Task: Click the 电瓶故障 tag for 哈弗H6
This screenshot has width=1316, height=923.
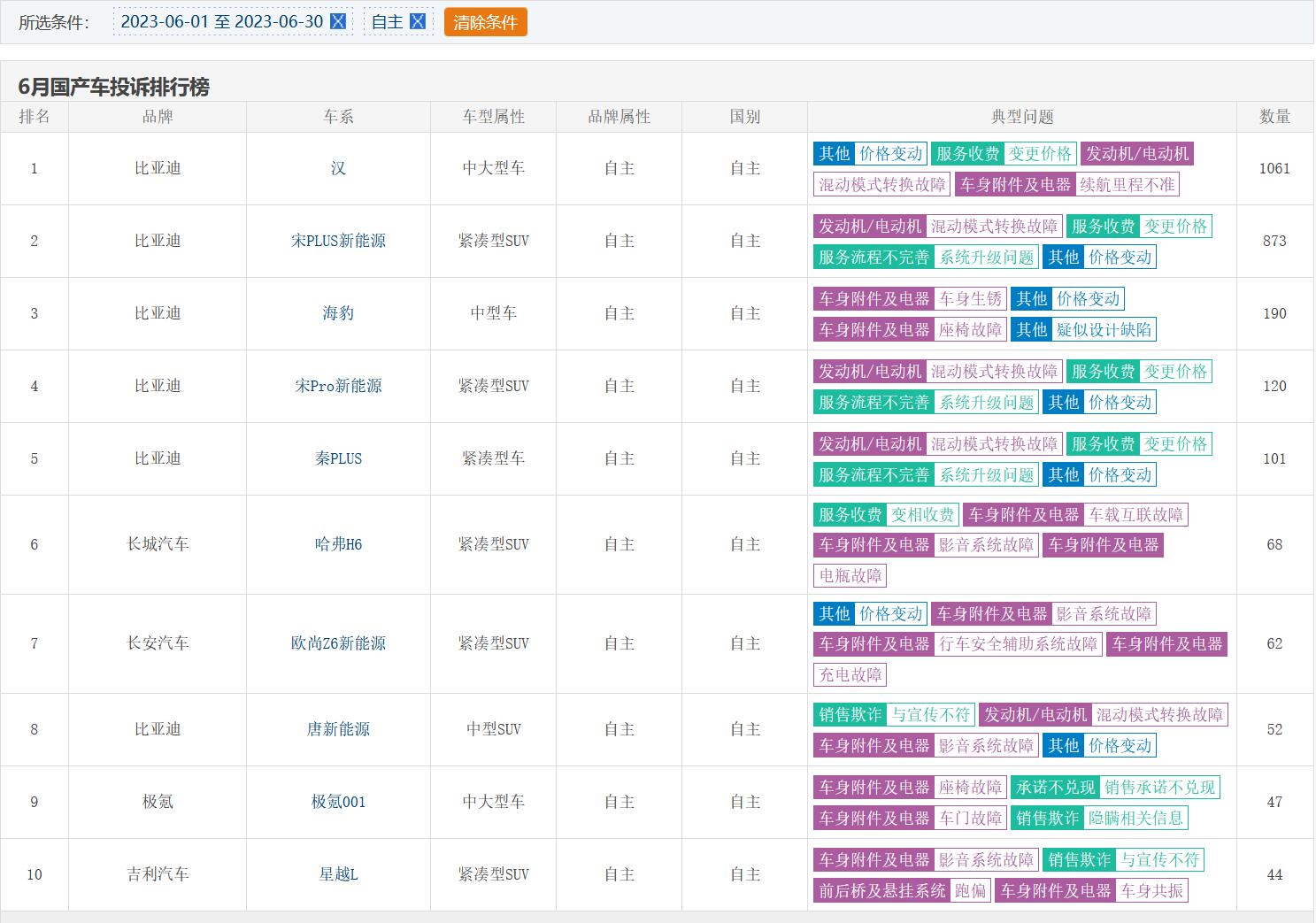Action: 850,576
